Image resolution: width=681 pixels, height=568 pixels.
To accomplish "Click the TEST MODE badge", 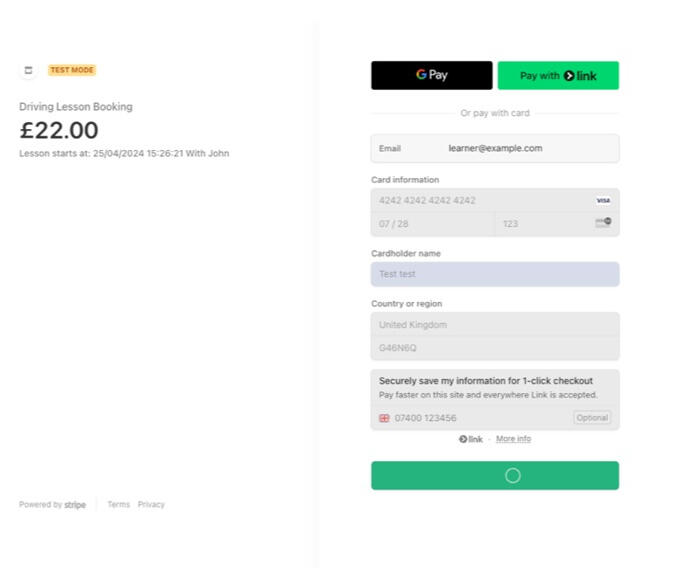I will pos(72,70).
